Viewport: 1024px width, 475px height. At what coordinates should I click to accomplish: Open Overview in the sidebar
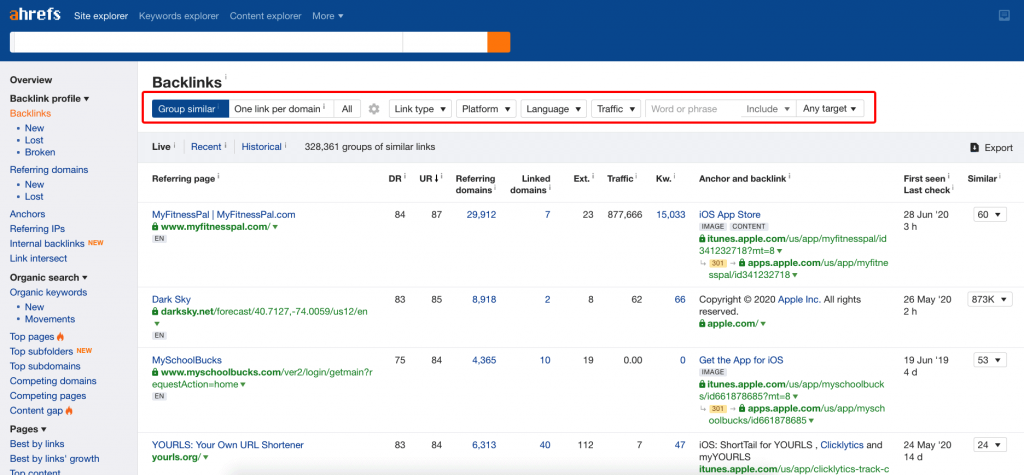pos(31,80)
